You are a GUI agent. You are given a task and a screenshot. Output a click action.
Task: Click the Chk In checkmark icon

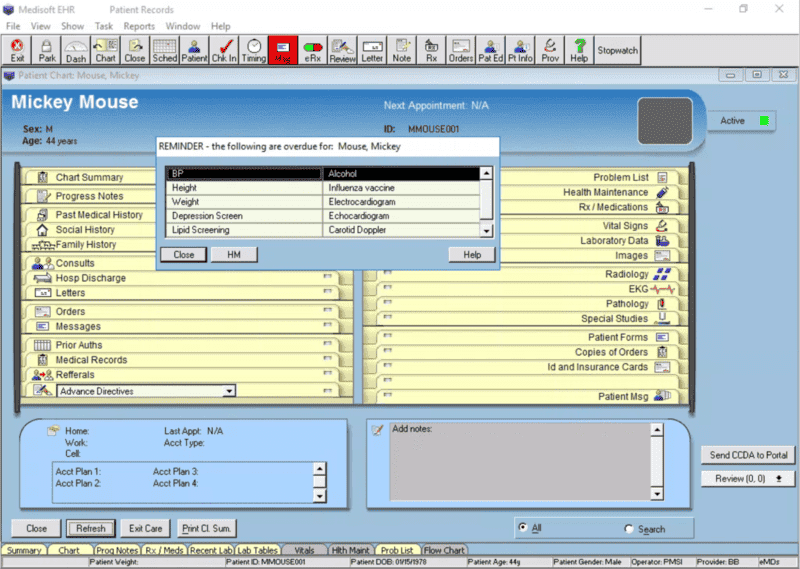(224, 51)
